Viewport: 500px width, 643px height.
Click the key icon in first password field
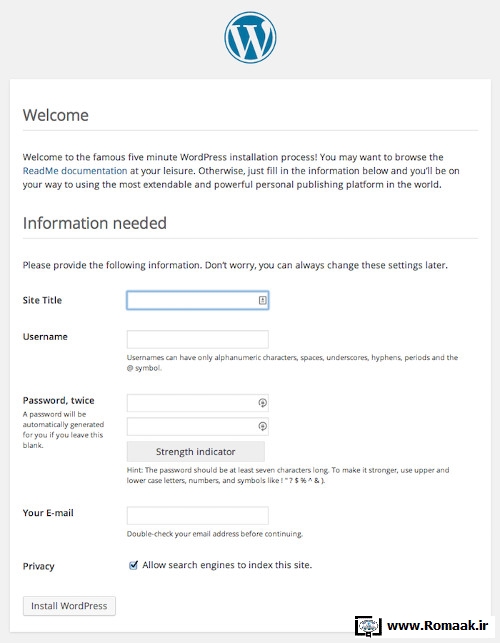[263, 403]
